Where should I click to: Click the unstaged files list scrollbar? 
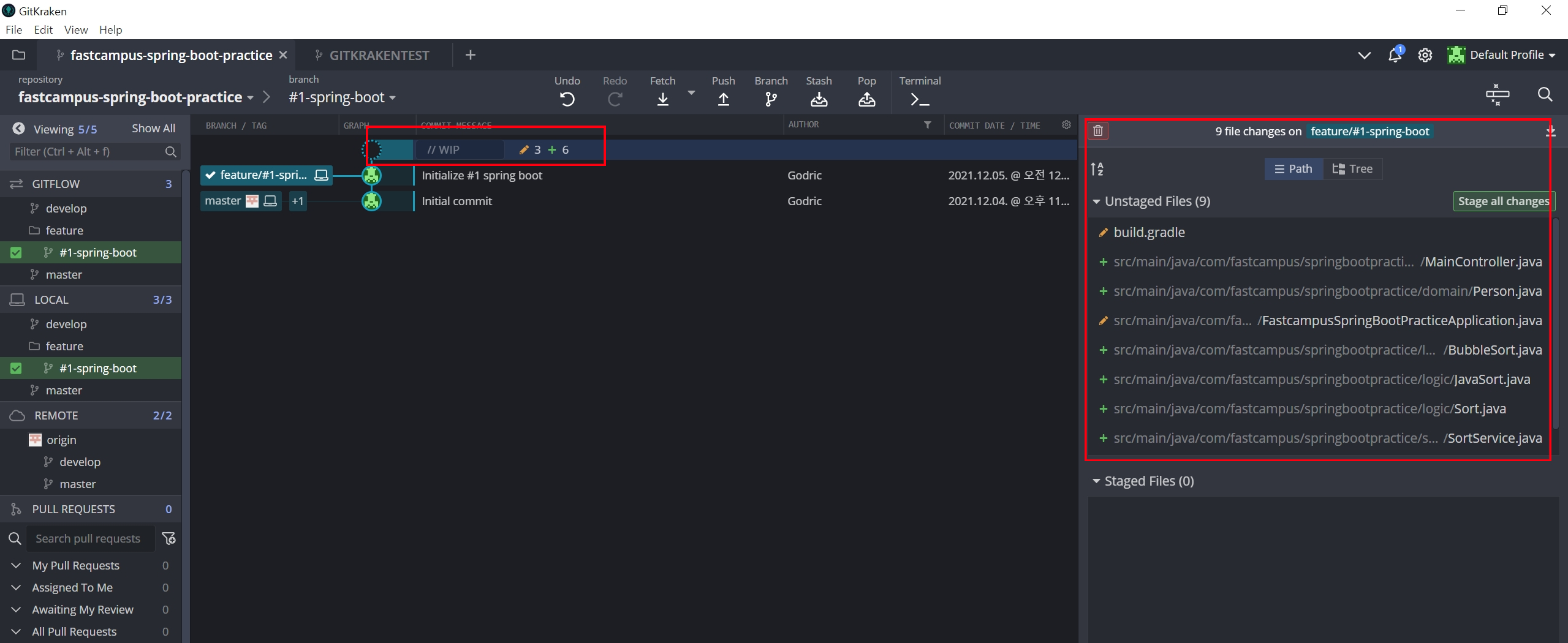point(1555,323)
